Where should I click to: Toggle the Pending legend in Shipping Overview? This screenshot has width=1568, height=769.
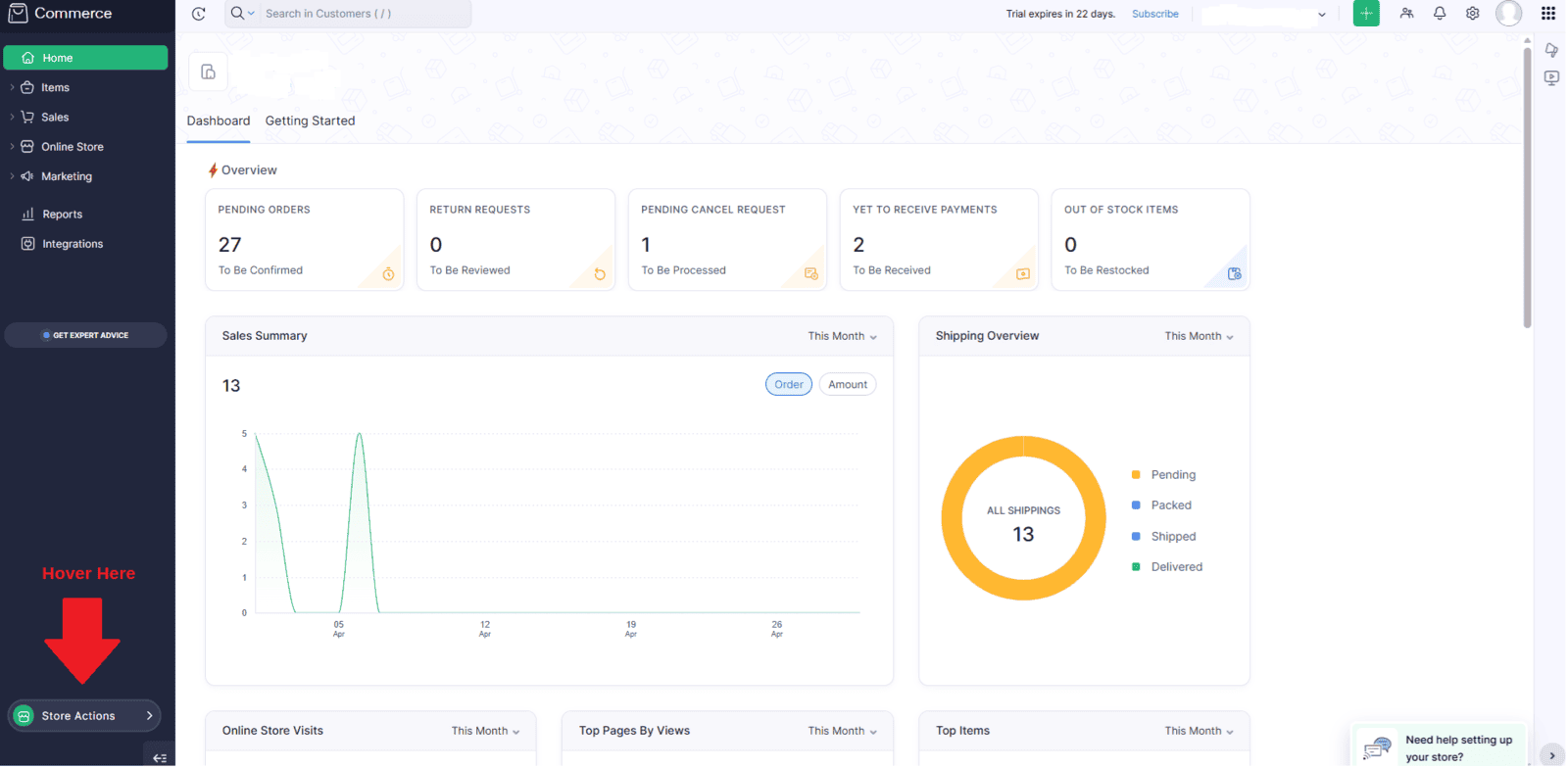coord(1172,475)
